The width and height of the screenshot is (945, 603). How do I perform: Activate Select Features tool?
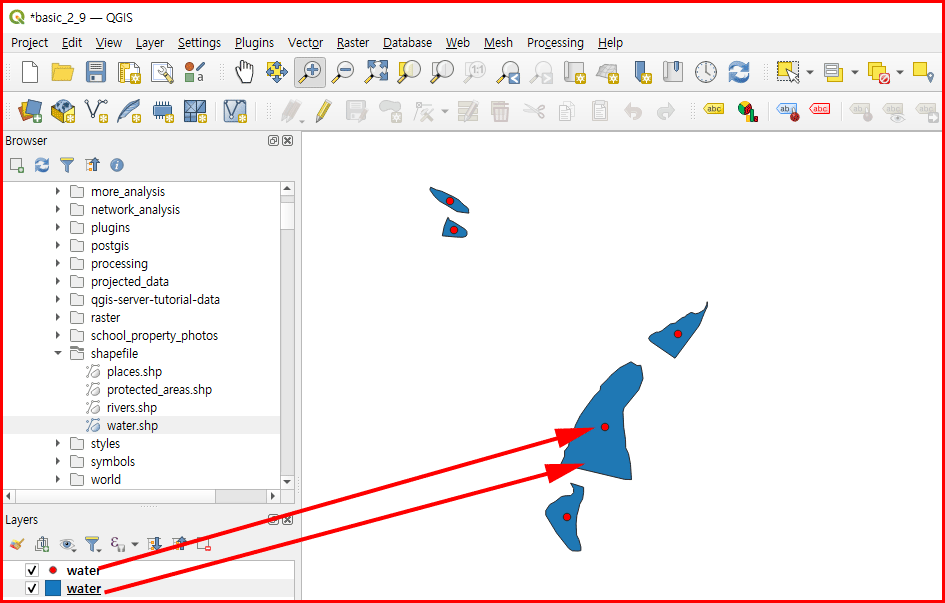tap(788, 72)
